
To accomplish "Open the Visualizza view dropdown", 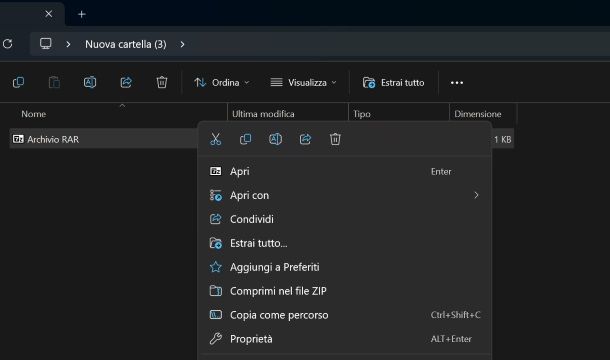I will [303, 83].
